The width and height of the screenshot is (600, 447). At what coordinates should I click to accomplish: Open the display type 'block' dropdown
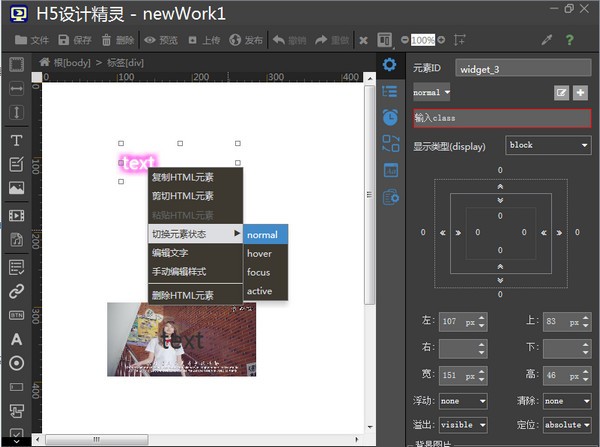[547, 145]
